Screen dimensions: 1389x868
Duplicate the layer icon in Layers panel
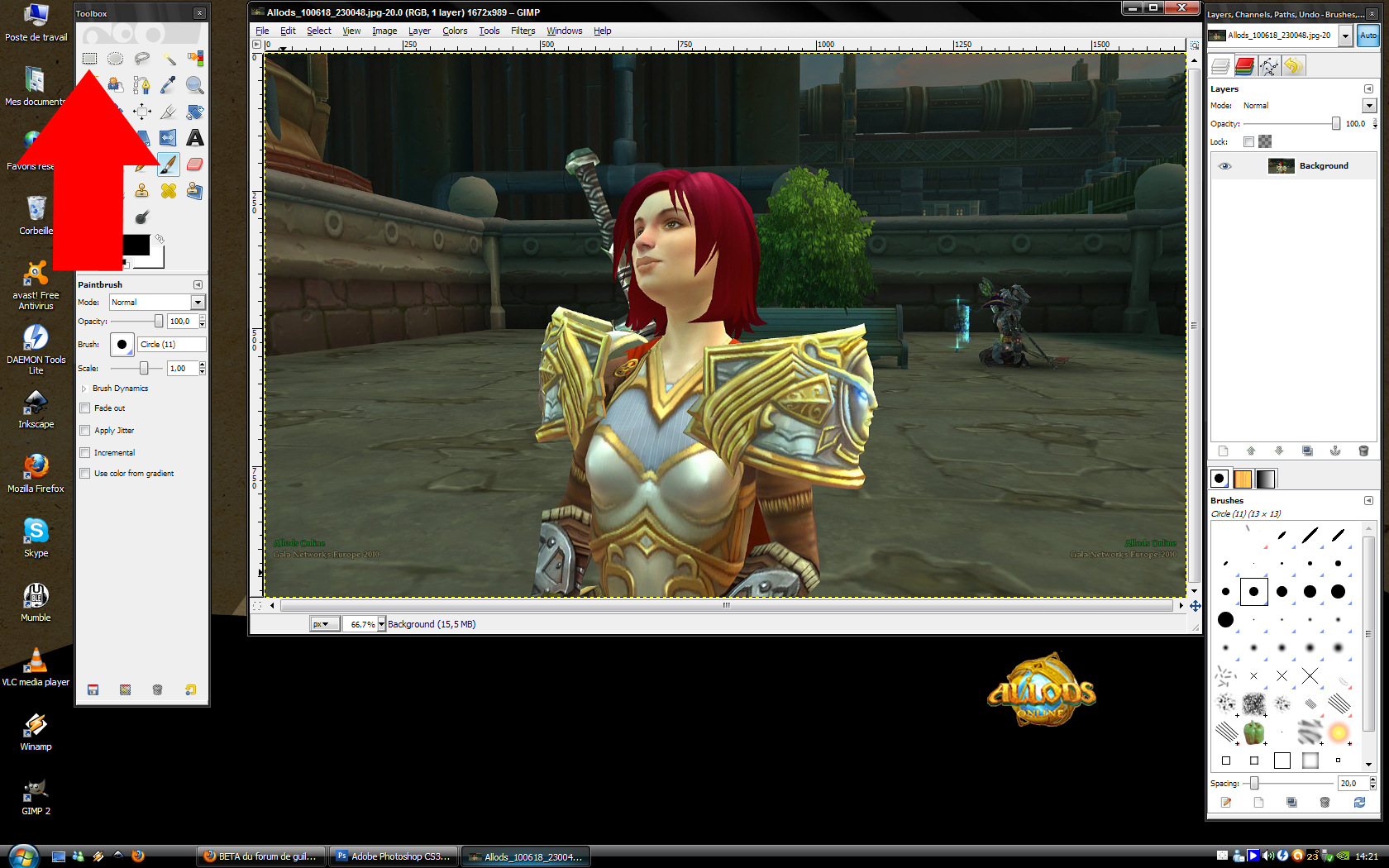(1307, 451)
